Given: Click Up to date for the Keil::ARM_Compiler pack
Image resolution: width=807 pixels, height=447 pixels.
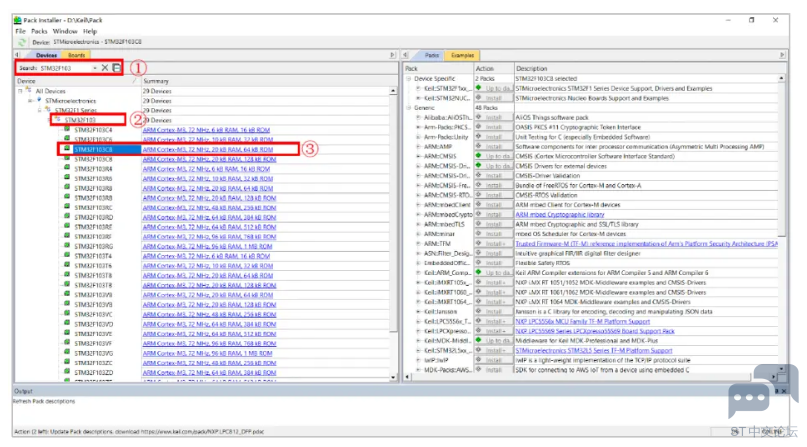Looking at the screenshot, I should click(x=494, y=273).
